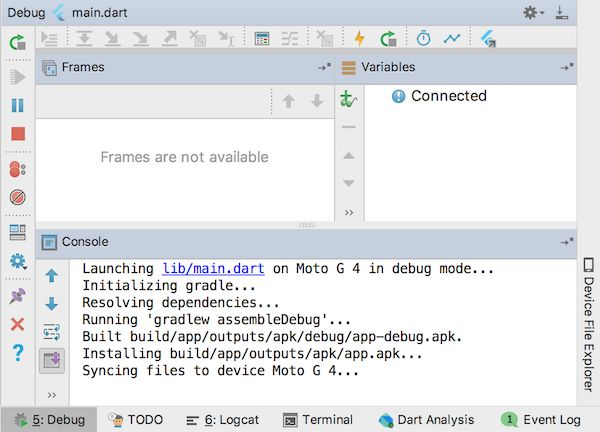The image size is (600, 432).
Task: Rerun main.dart with the green rerun icon
Action: [x=18, y=42]
